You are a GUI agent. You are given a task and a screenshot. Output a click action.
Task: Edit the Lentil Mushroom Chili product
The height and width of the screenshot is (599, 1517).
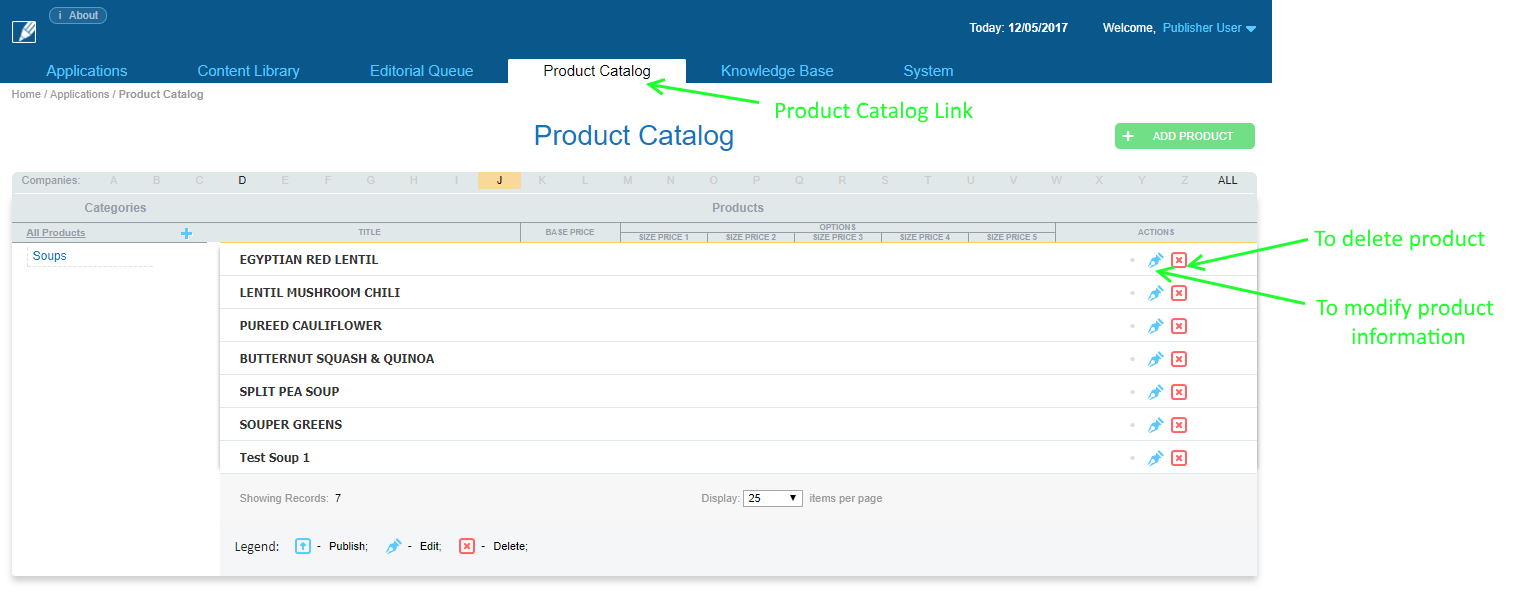[1156, 293]
